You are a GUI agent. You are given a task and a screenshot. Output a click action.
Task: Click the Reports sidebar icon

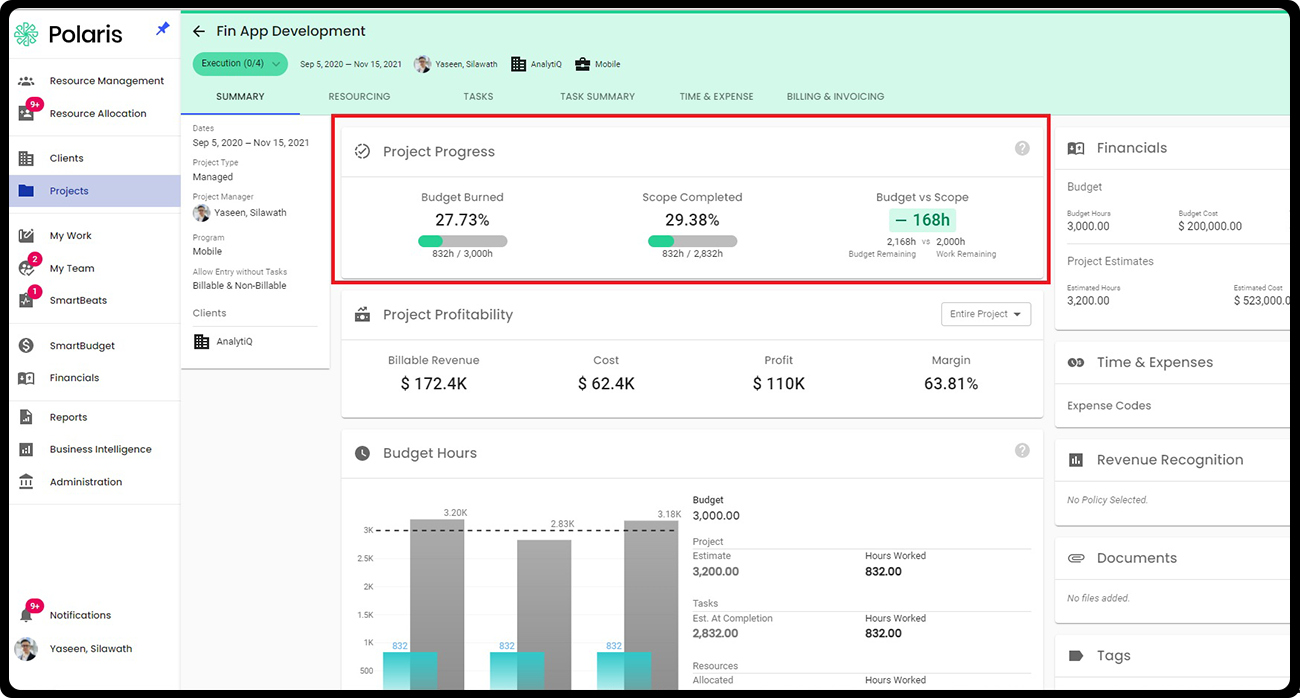[x=27, y=417]
